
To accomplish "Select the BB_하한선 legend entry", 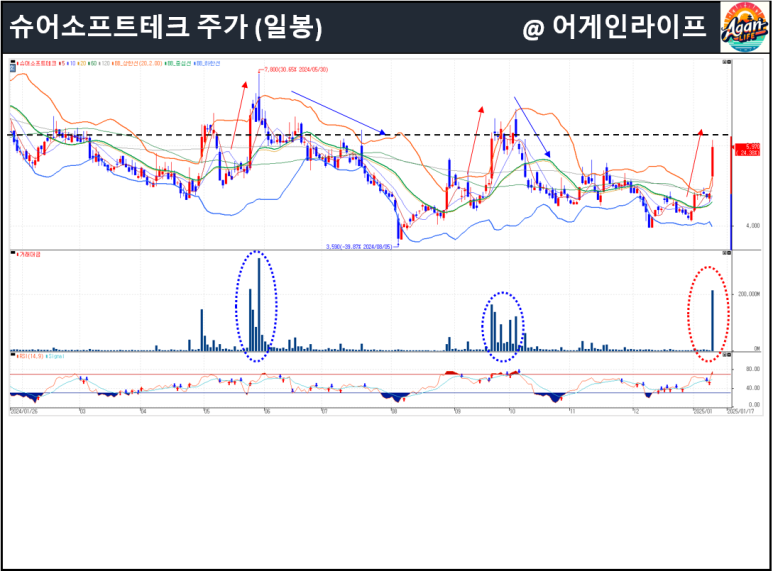I will pyautogui.click(x=207, y=64).
